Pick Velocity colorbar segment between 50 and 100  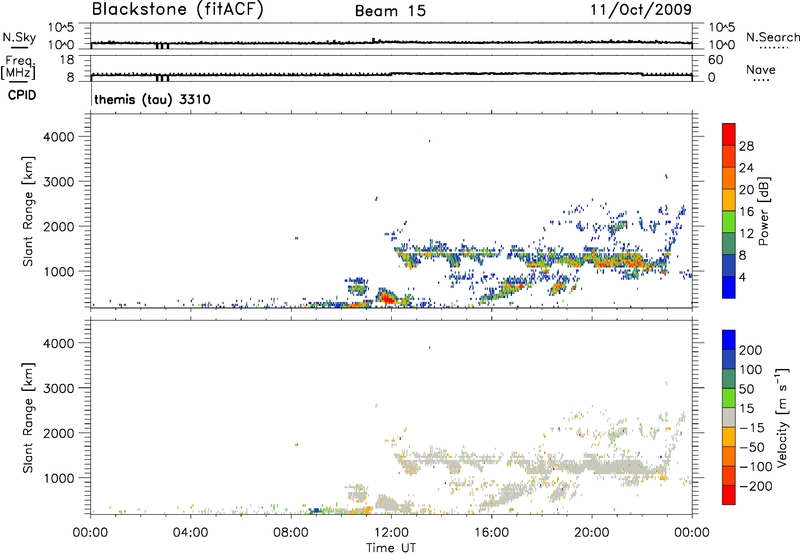point(729,379)
